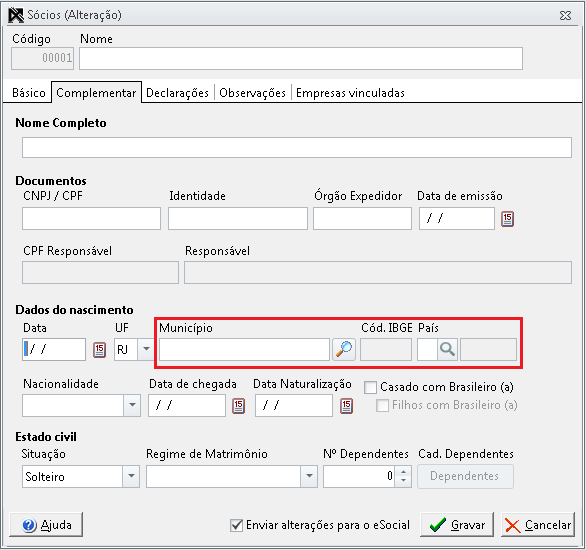Open the Declarações tab
586x550 pixels.
tap(177, 93)
